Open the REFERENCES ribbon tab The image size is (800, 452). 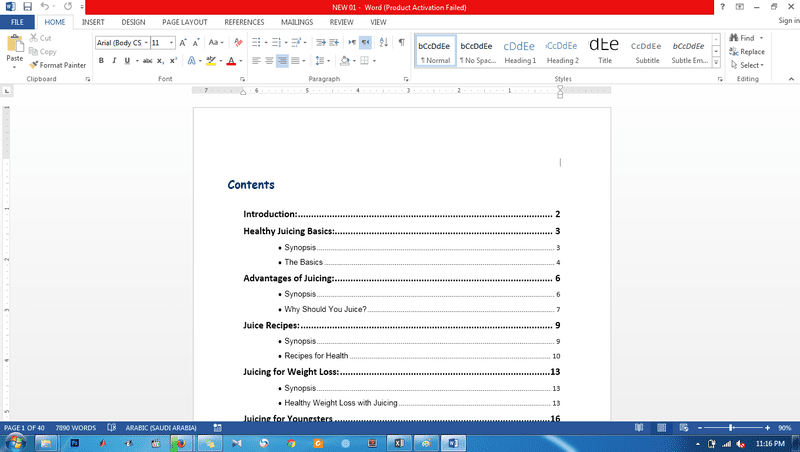(x=244, y=21)
